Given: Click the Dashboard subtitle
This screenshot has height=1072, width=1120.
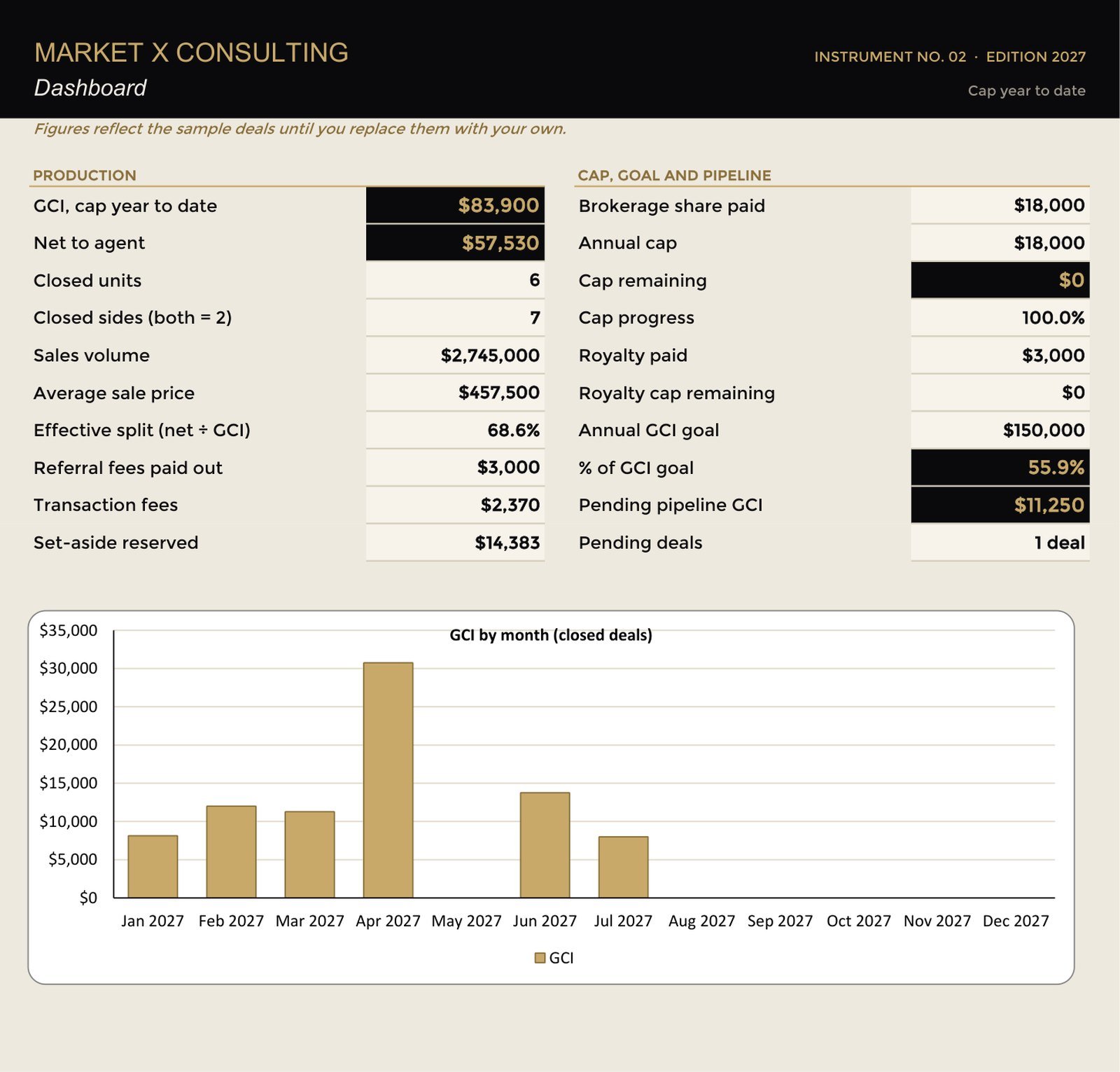Looking at the screenshot, I should [90, 88].
